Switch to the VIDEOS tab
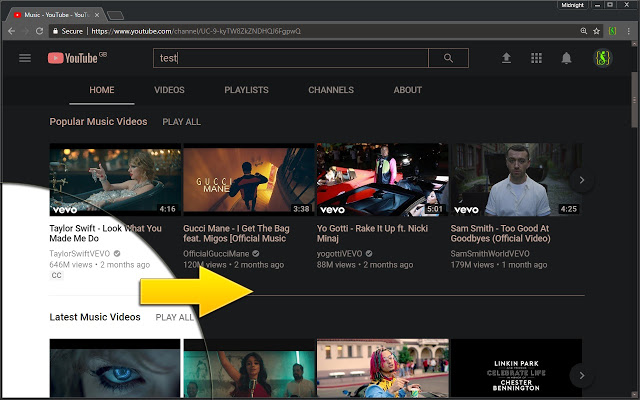 pyautogui.click(x=169, y=90)
